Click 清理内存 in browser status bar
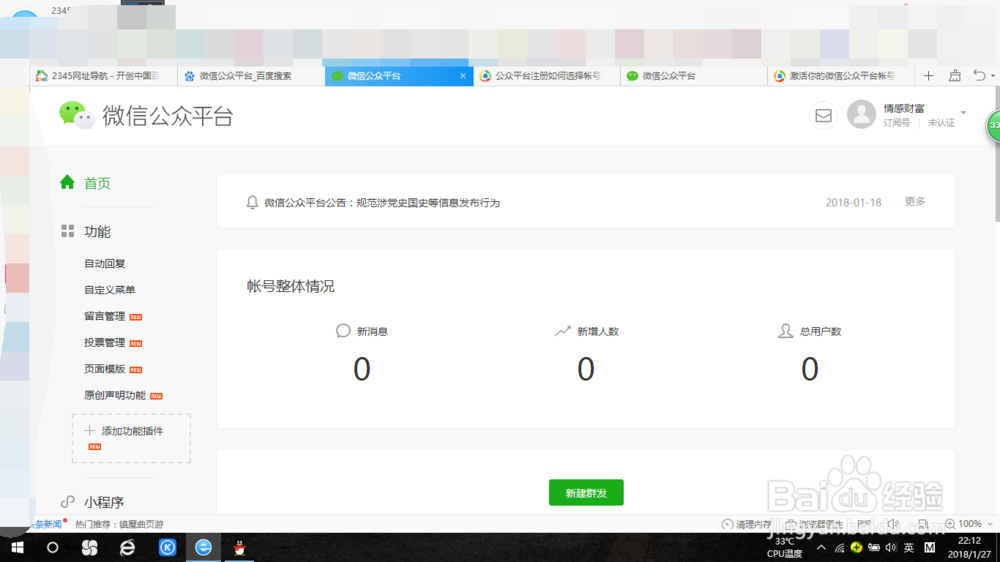 [x=746, y=524]
